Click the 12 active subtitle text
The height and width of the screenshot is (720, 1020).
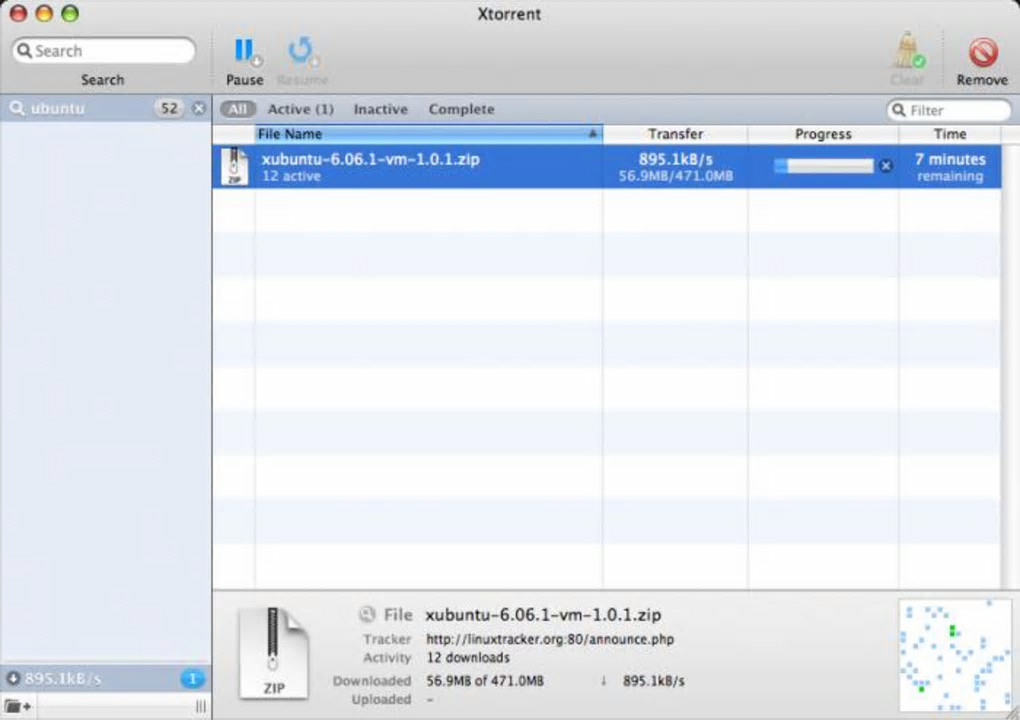(x=291, y=176)
